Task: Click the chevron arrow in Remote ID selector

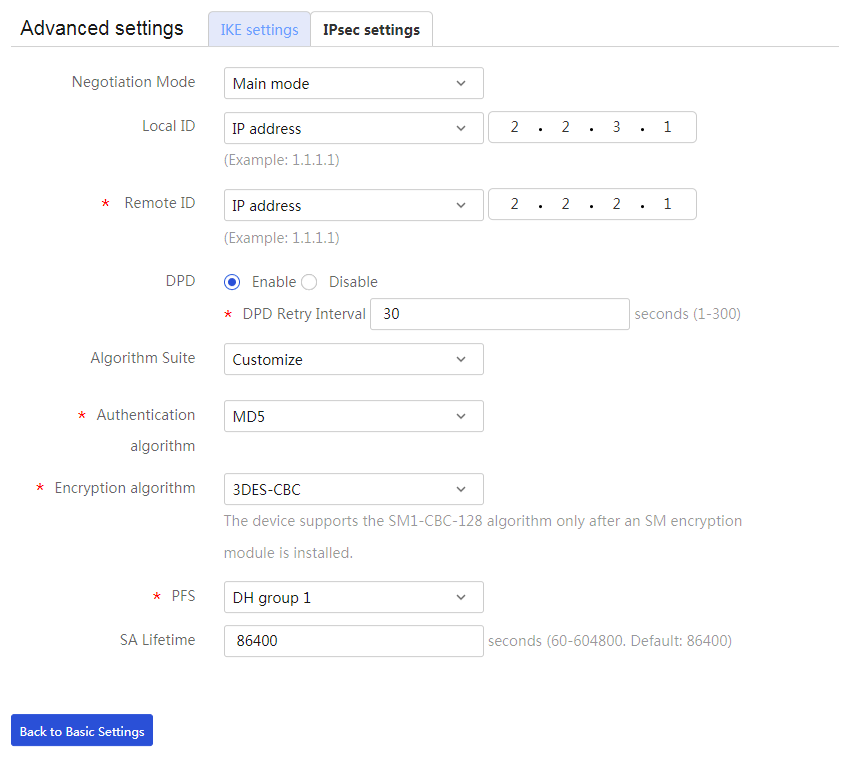Action: click(x=461, y=206)
